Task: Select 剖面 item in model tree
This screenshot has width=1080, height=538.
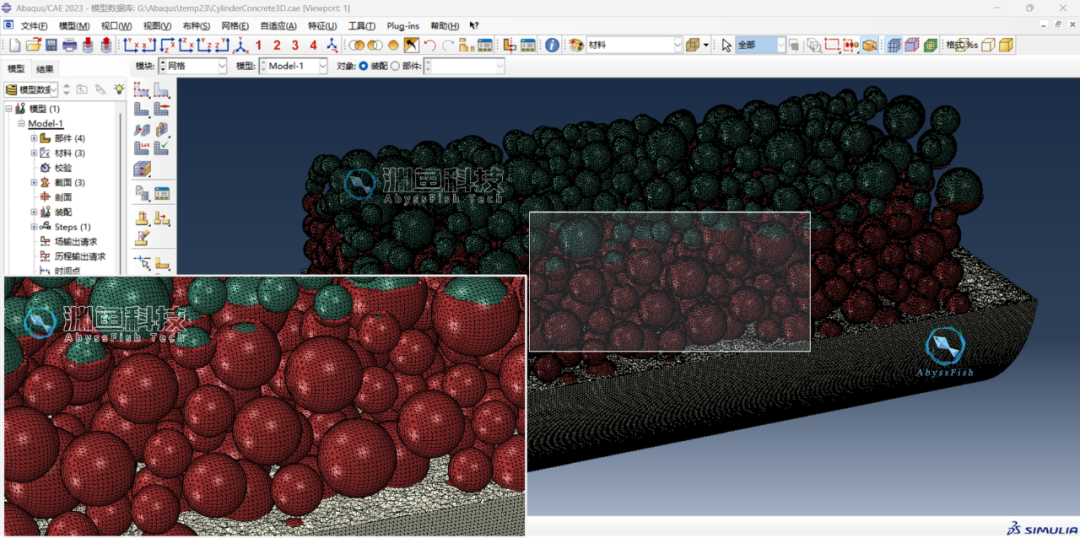Action: tap(63, 197)
